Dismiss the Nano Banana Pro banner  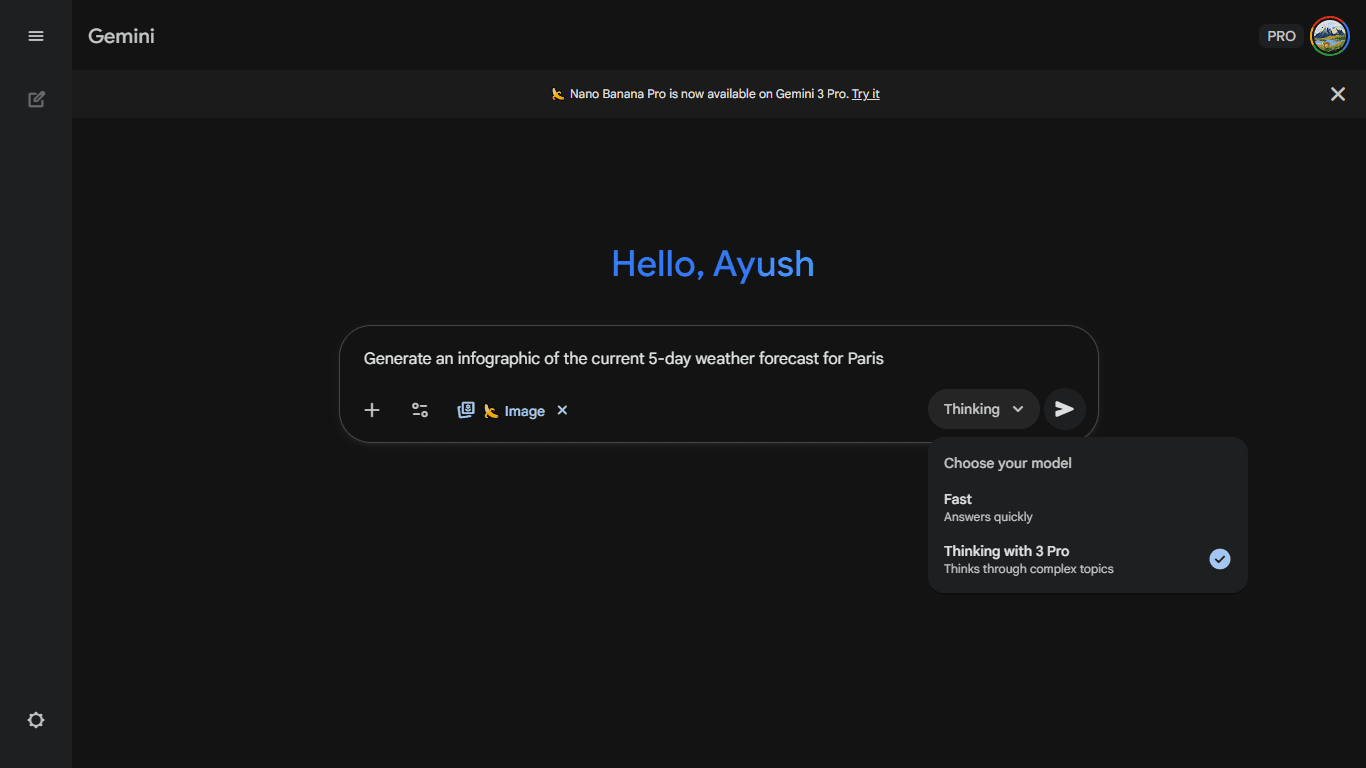[x=1337, y=94]
